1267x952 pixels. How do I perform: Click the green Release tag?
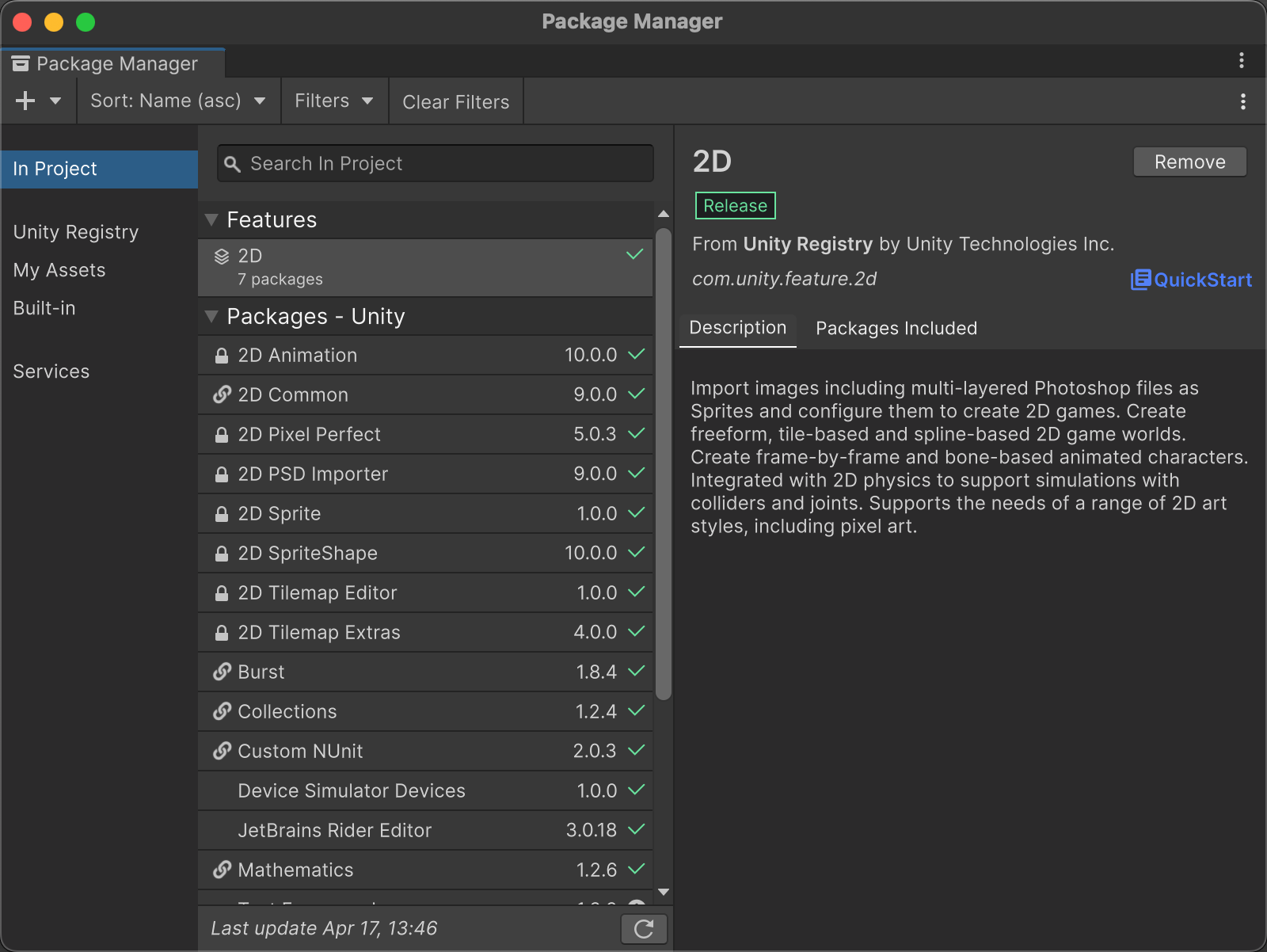coord(736,206)
